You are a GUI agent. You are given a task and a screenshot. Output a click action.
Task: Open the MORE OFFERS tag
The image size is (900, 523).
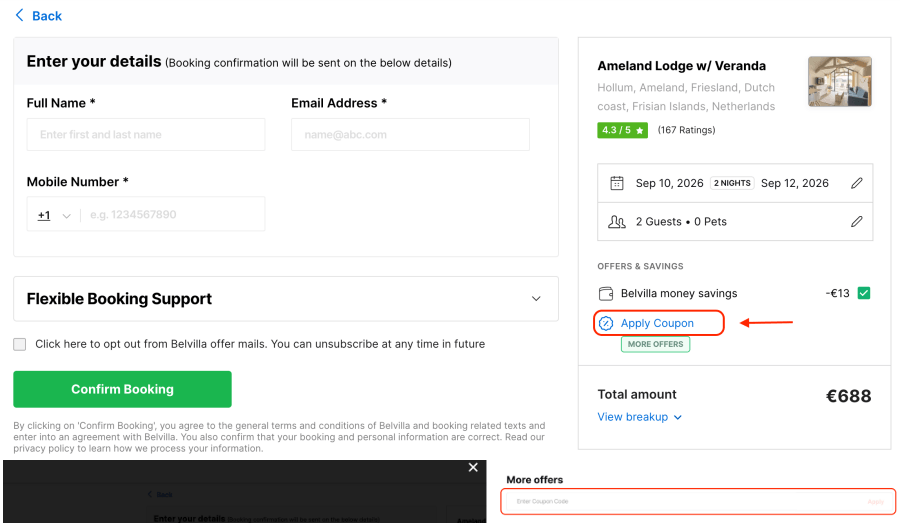(655, 344)
